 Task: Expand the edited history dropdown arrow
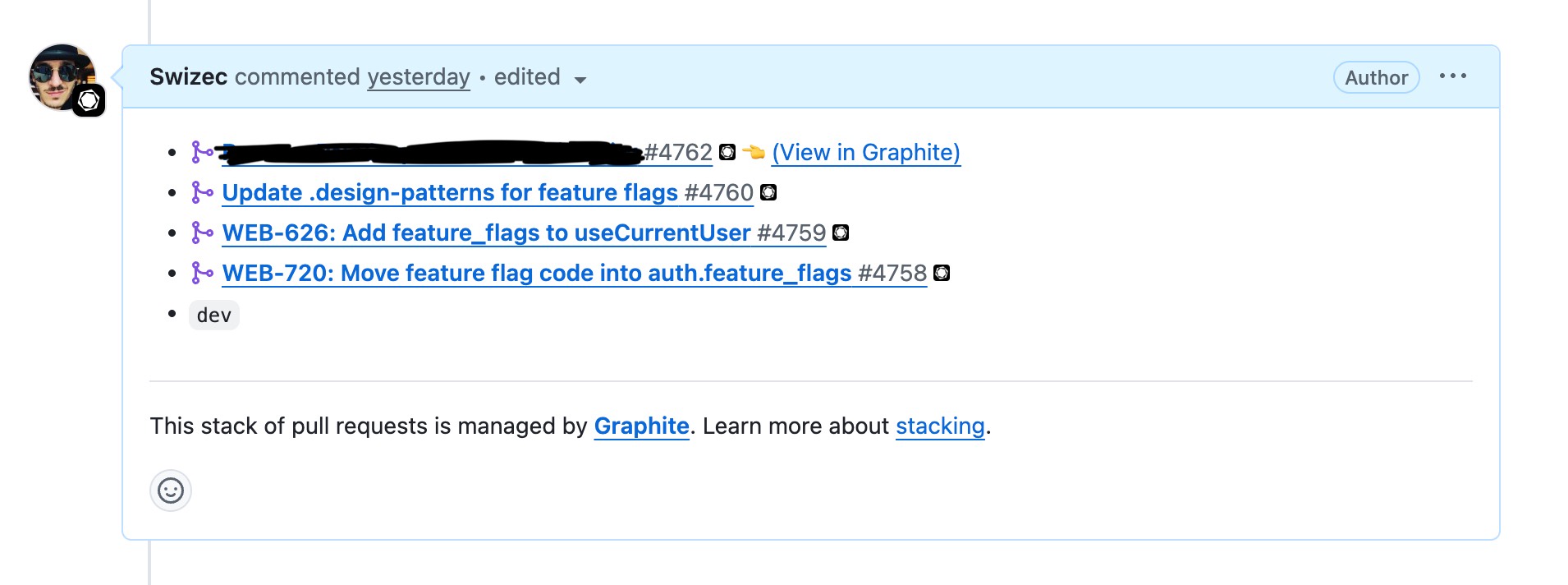(580, 80)
